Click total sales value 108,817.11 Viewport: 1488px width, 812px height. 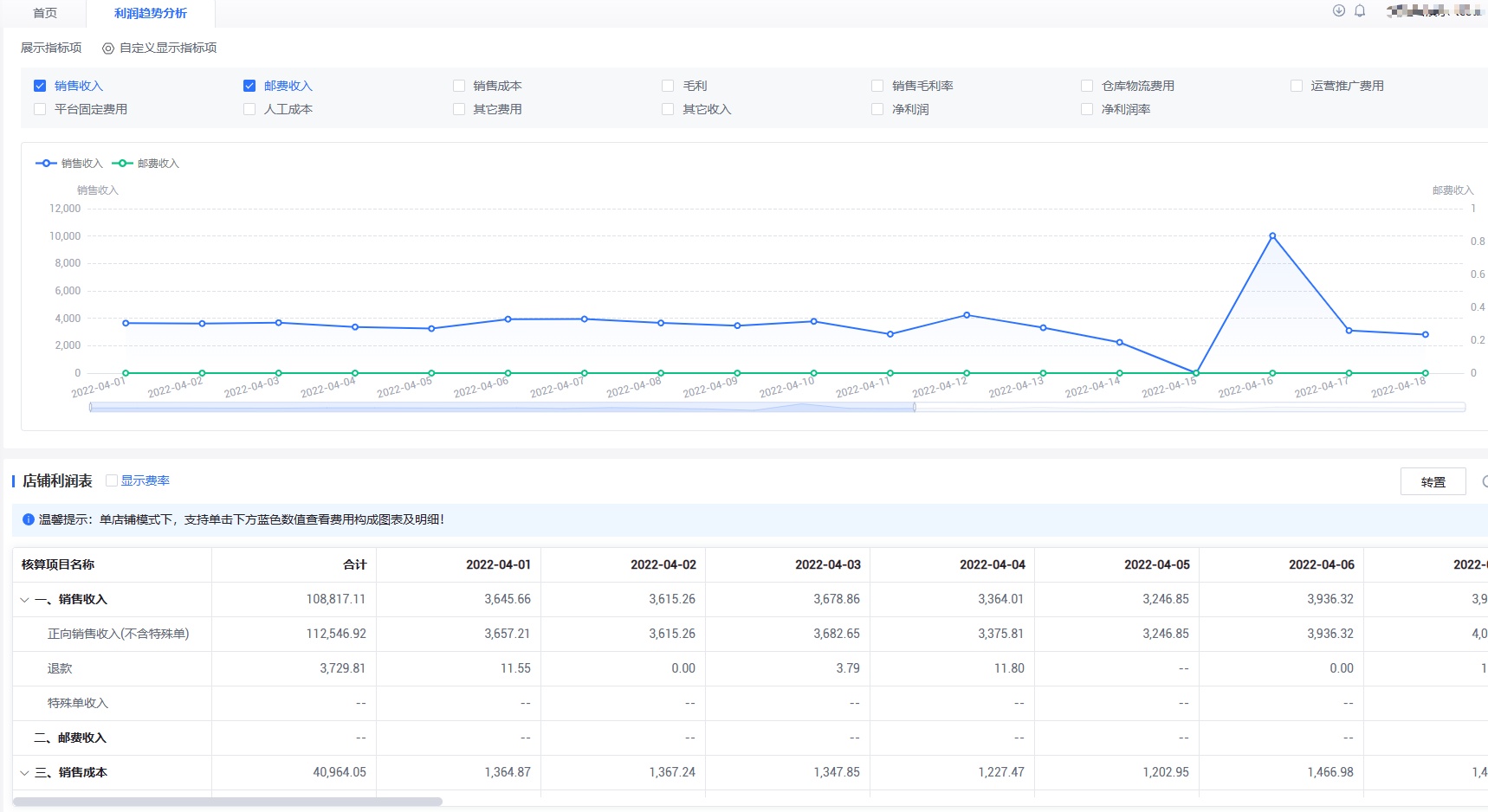click(x=336, y=599)
